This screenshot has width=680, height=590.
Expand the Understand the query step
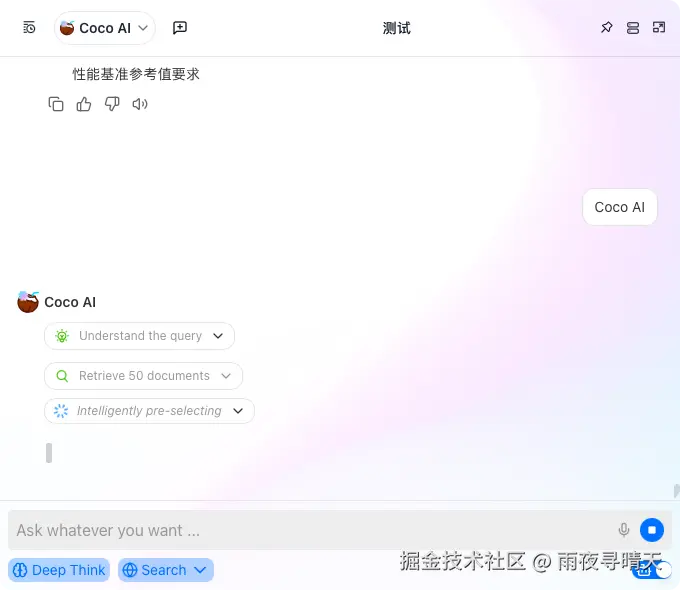coord(139,336)
